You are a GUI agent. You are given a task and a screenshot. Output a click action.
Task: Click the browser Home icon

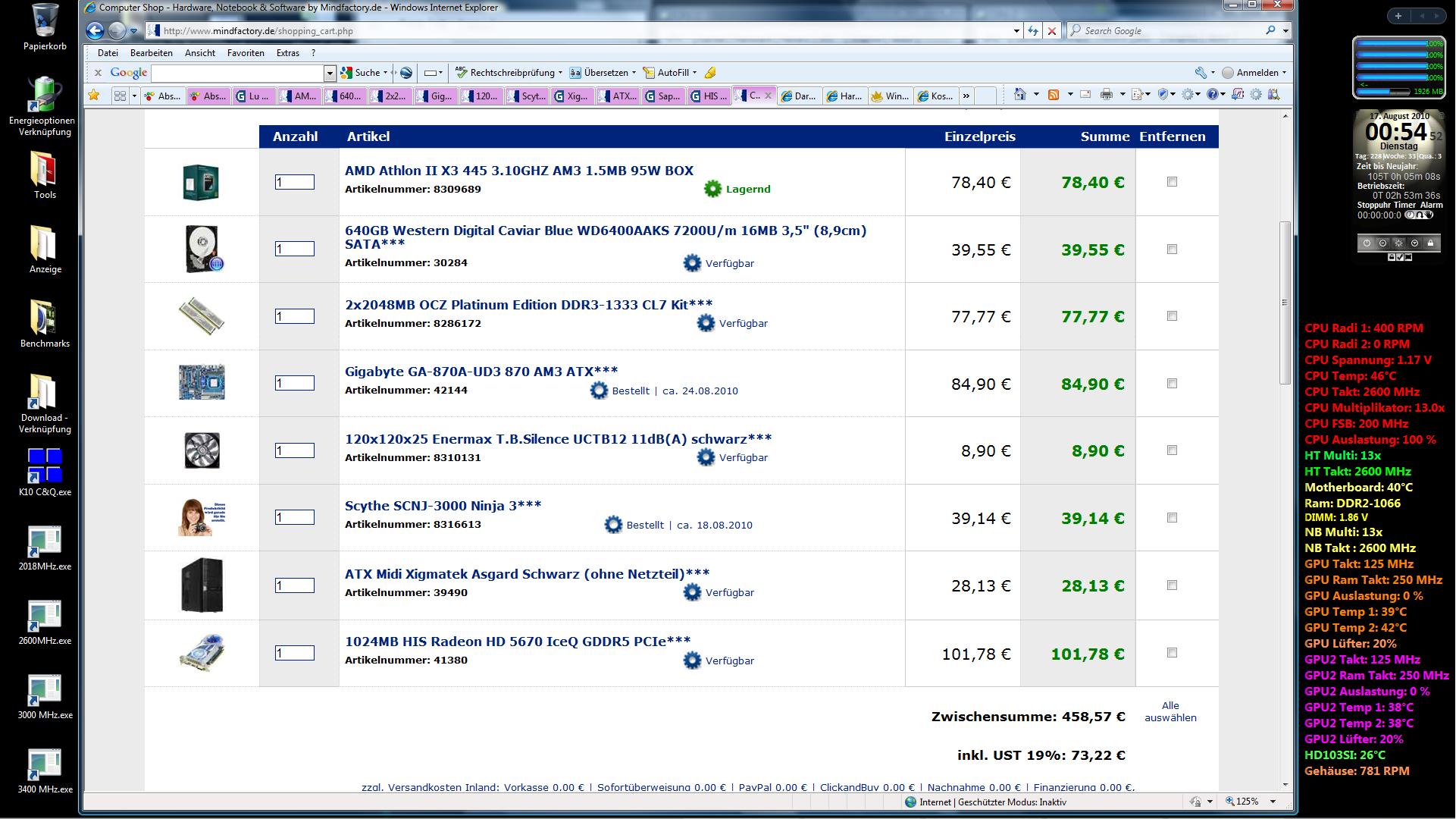pos(1020,95)
